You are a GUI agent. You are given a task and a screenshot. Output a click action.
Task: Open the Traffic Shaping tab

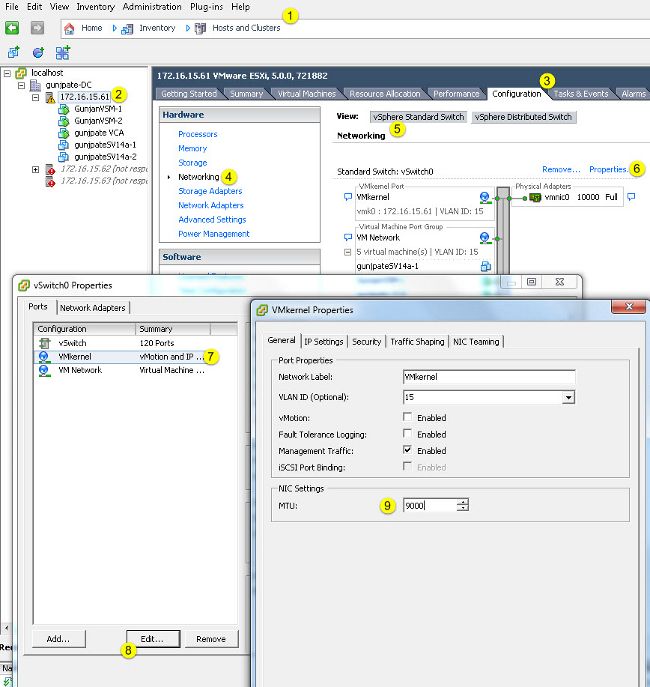point(417,342)
